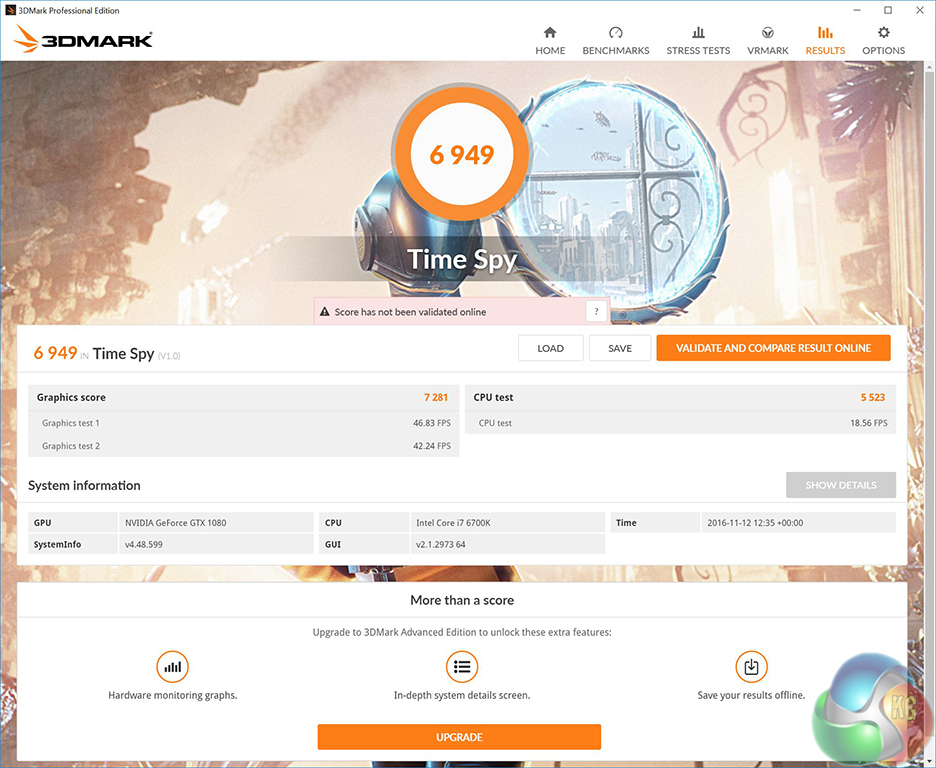The width and height of the screenshot is (936, 768).
Task: Click the 6 949 in Time Spy heading
Action: pyautogui.click(x=107, y=353)
